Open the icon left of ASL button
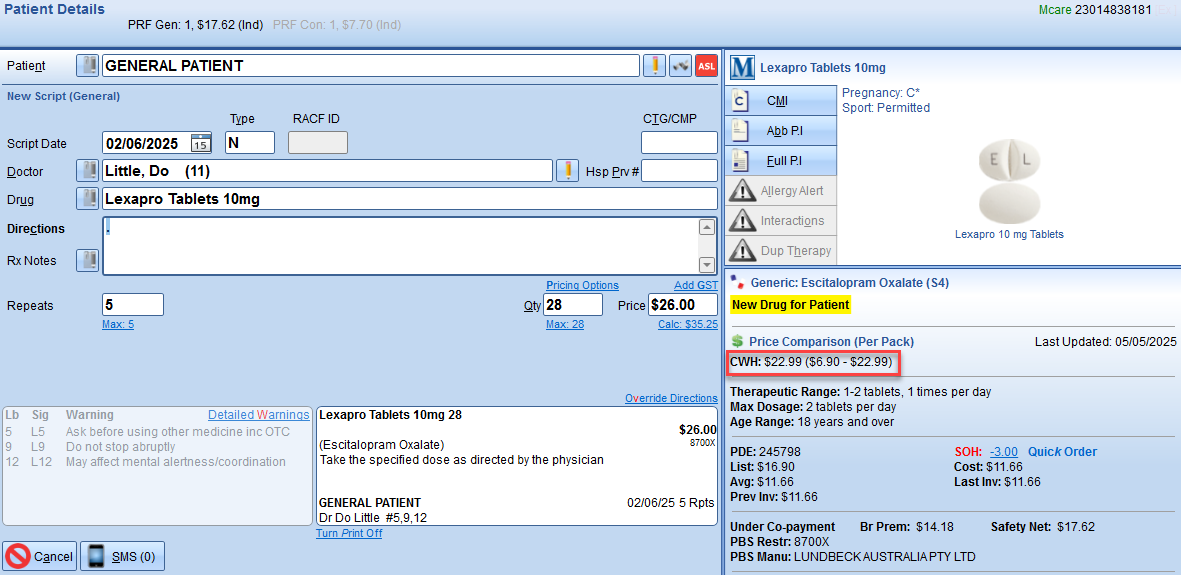1181x575 pixels. point(680,66)
